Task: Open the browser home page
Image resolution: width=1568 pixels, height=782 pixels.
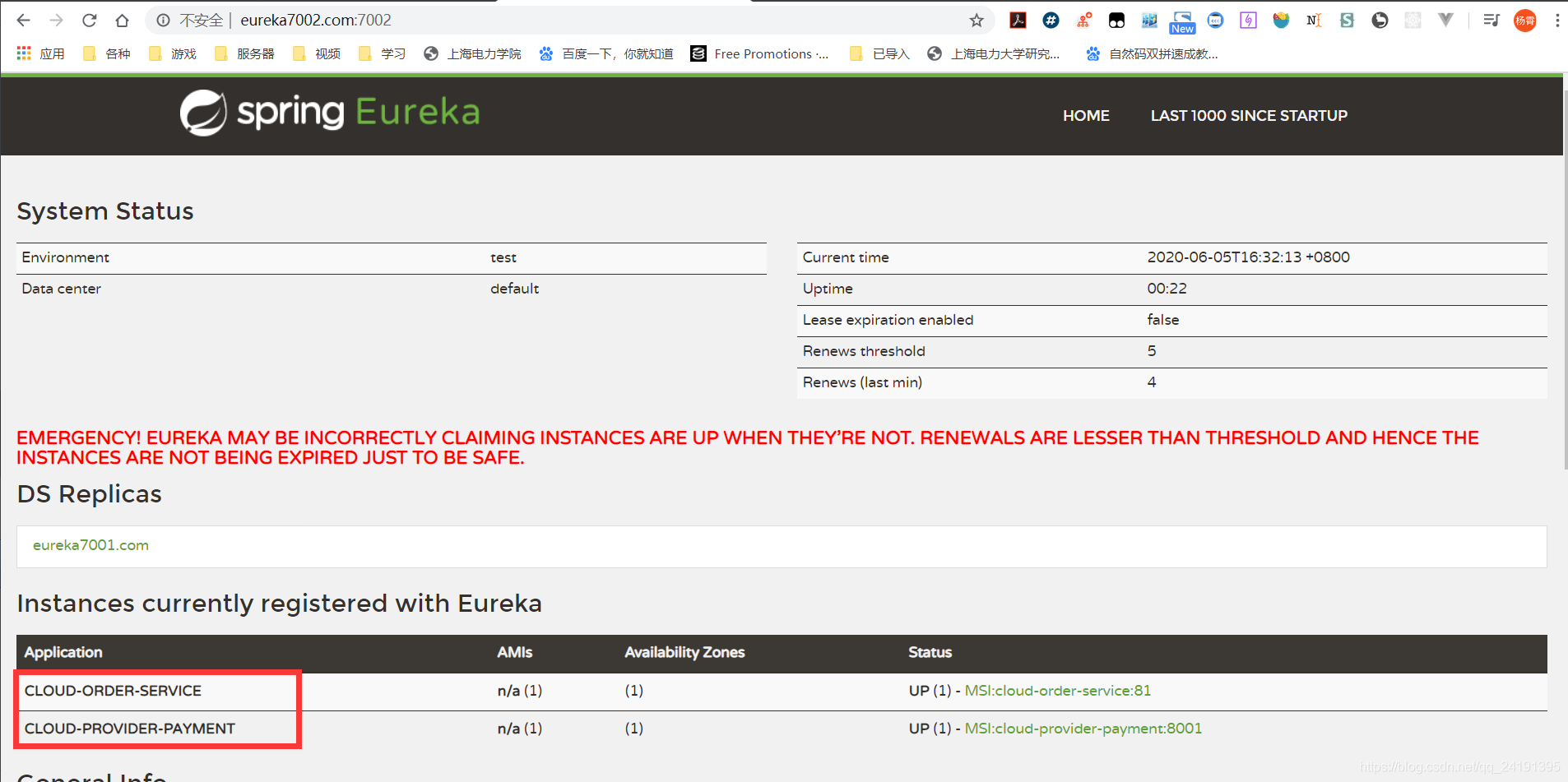Action: pos(122,21)
